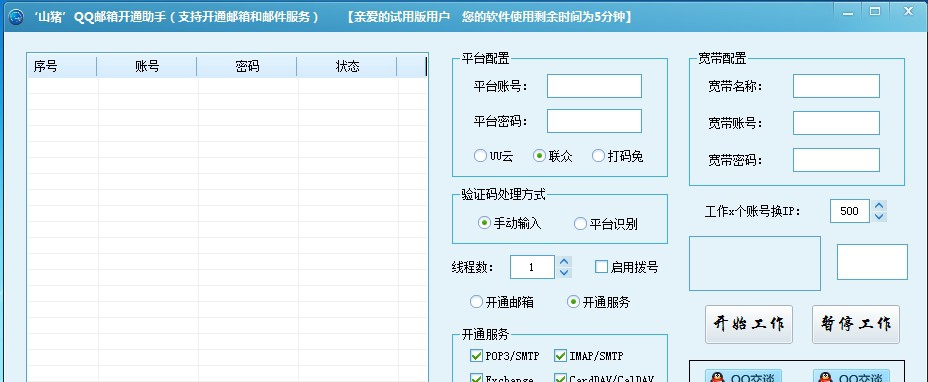Viewport: 928px width, 382px height.
Task: Sort by the 序号 column header
Action: click(62, 66)
